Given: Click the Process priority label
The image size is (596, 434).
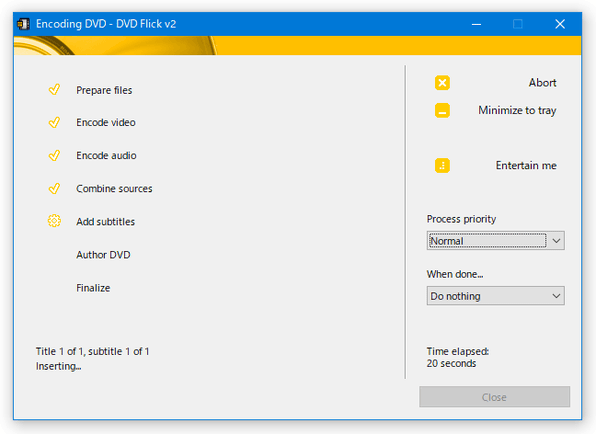Looking at the screenshot, I should point(461,219).
